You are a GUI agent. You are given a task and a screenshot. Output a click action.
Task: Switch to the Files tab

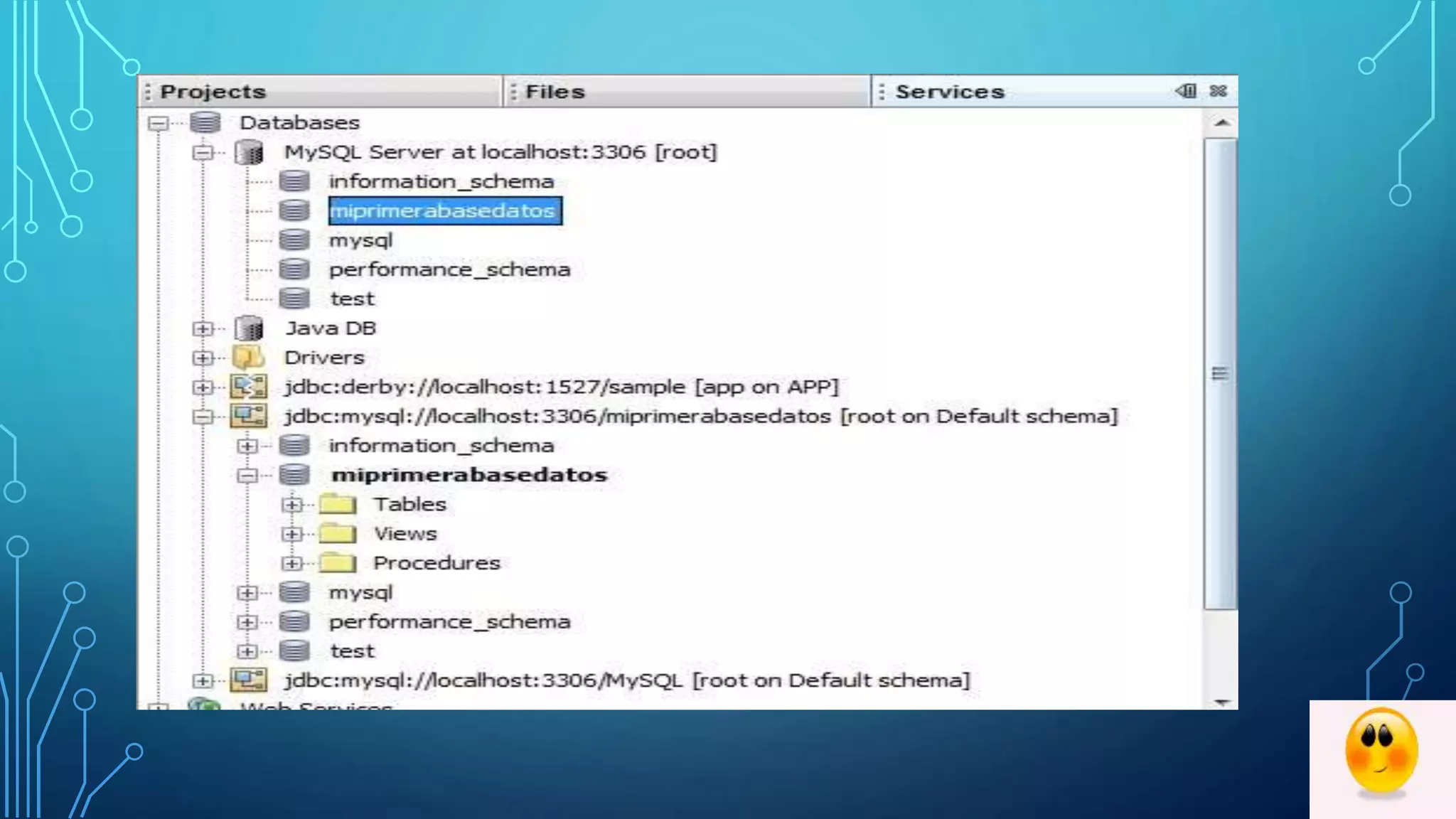coord(555,92)
